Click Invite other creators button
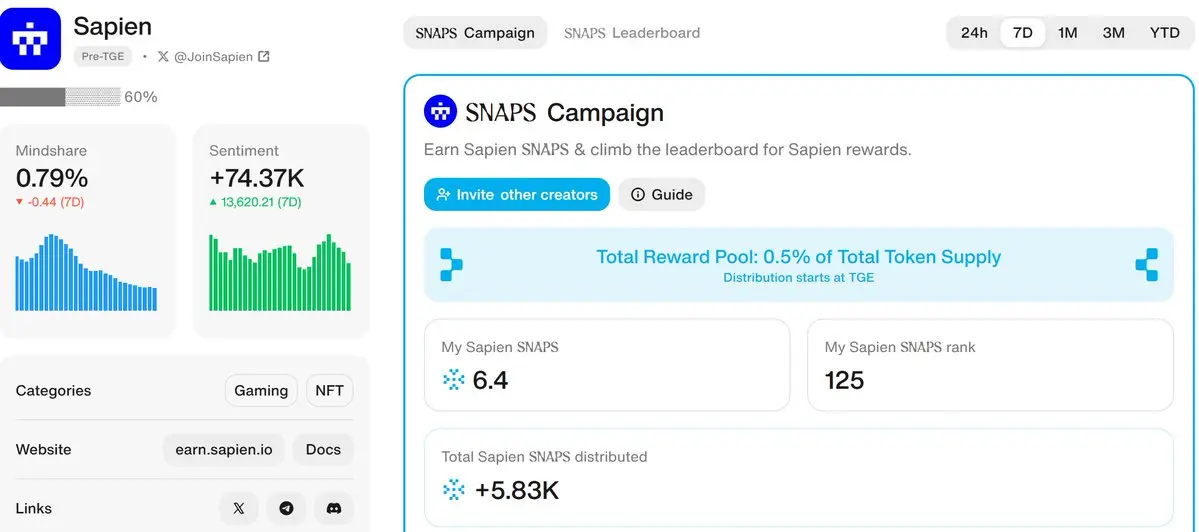1199x532 pixels. tap(517, 195)
